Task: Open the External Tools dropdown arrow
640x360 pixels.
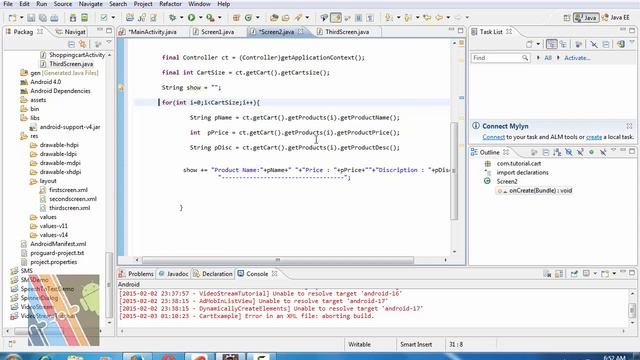Action: click(x=220, y=18)
